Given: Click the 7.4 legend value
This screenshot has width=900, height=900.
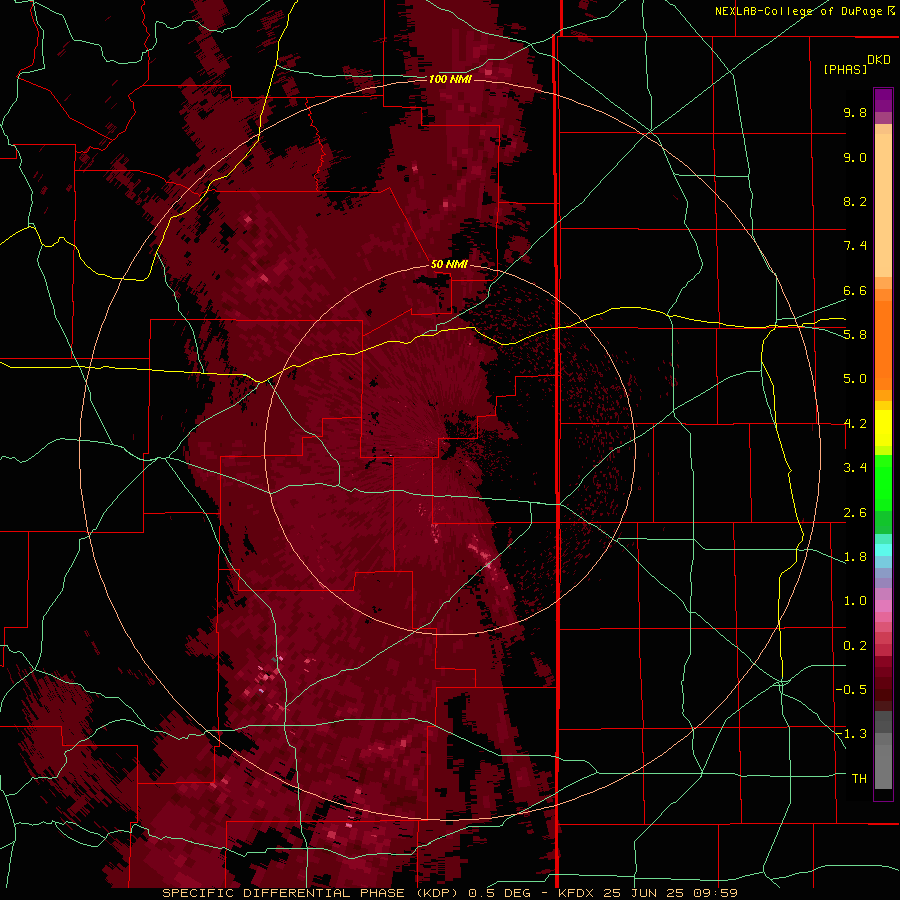Looking at the screenshot, I should pyautogui.click(x=855, y=246).
